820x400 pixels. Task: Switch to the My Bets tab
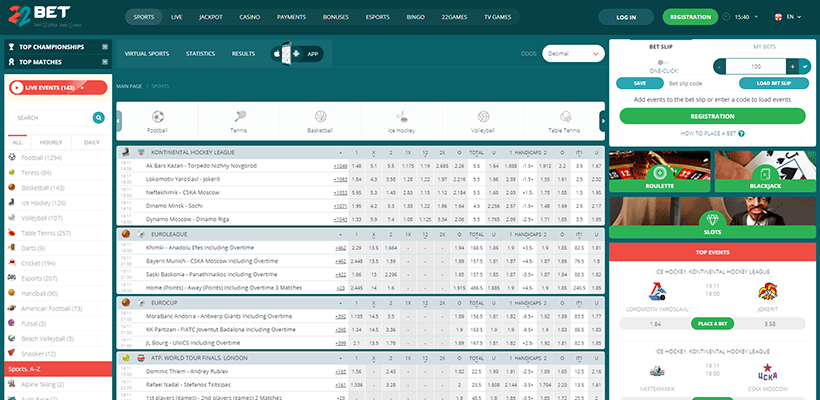[x=762, y=47]
